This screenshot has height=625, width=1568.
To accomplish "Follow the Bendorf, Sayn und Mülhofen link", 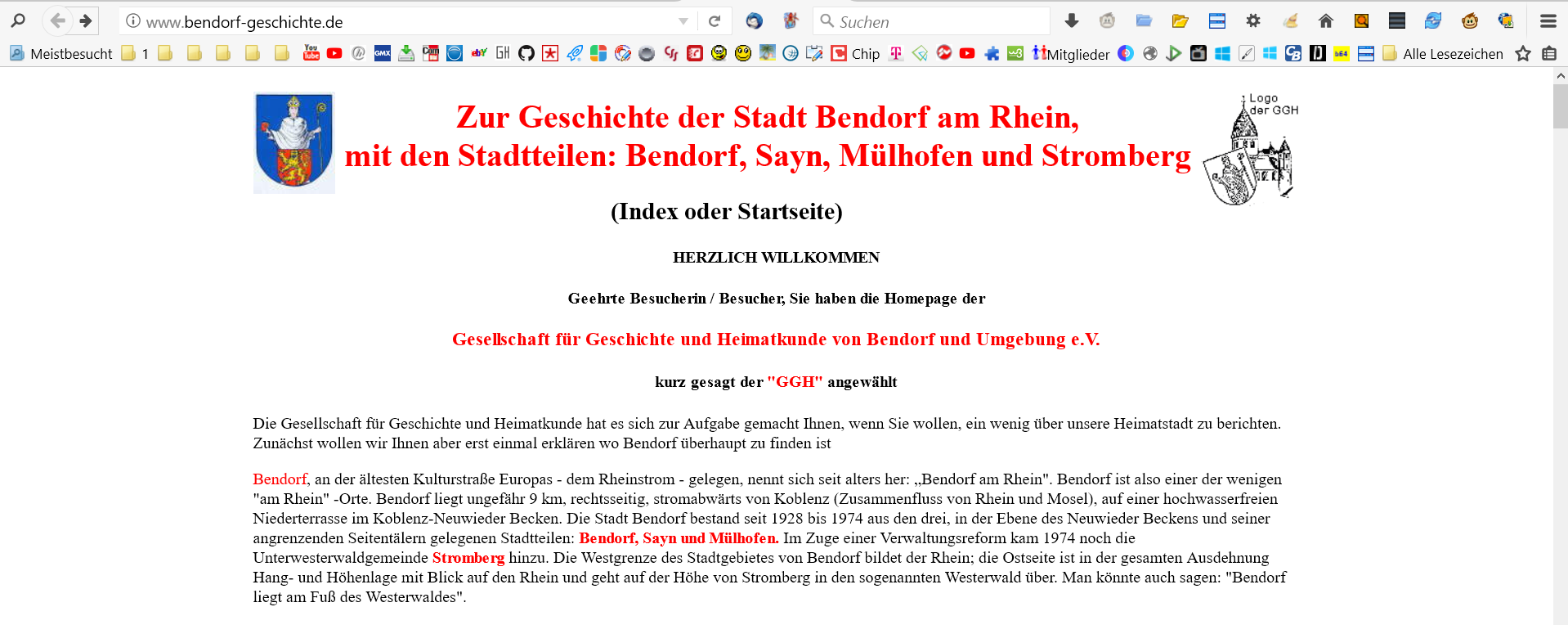I will (679, 537).
